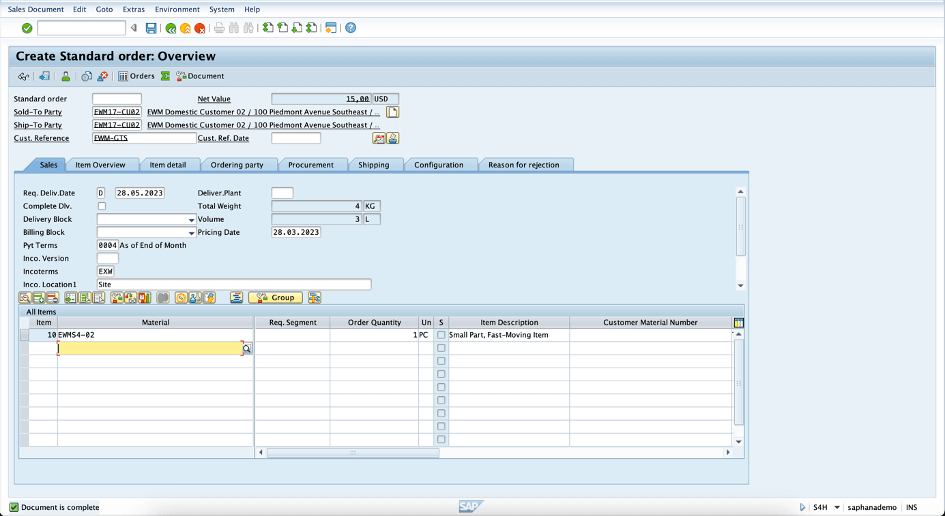Click the Material column header
This screenshot has height=516, width=945.
coord(155,322)
